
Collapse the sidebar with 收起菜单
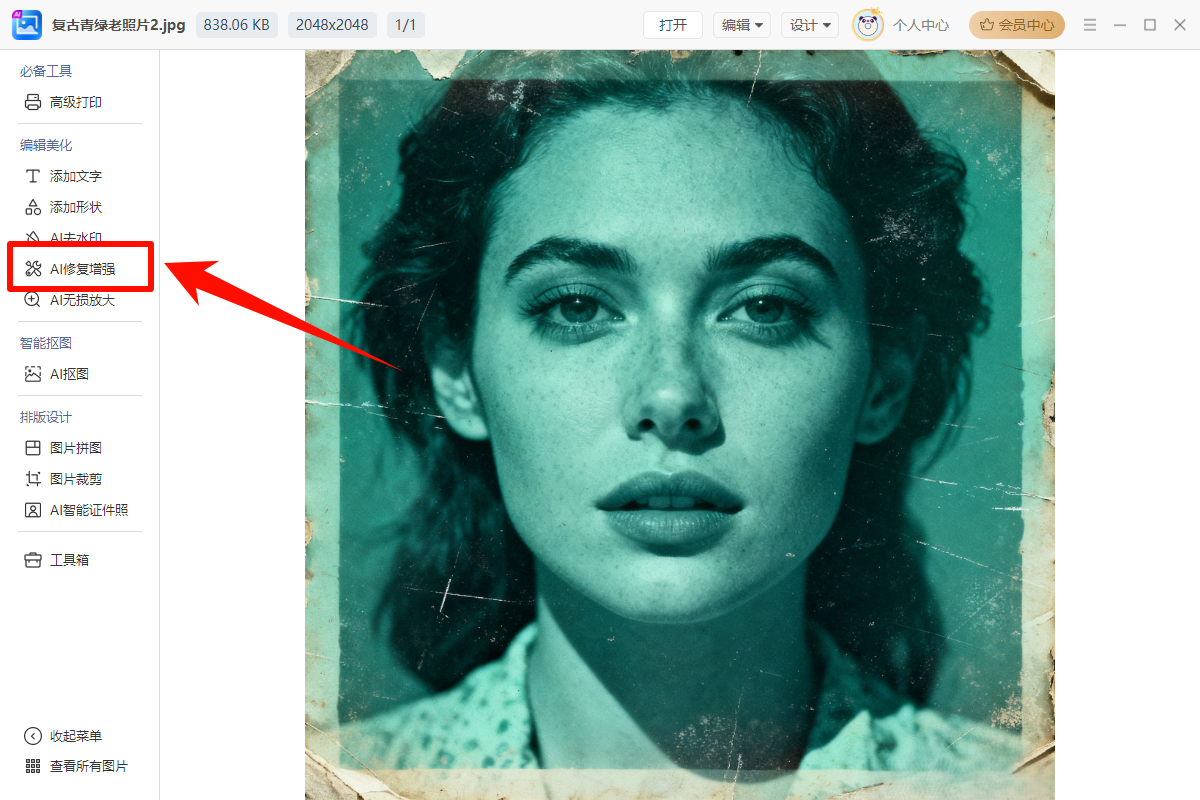pyautogui.click(x=75, y=736)
